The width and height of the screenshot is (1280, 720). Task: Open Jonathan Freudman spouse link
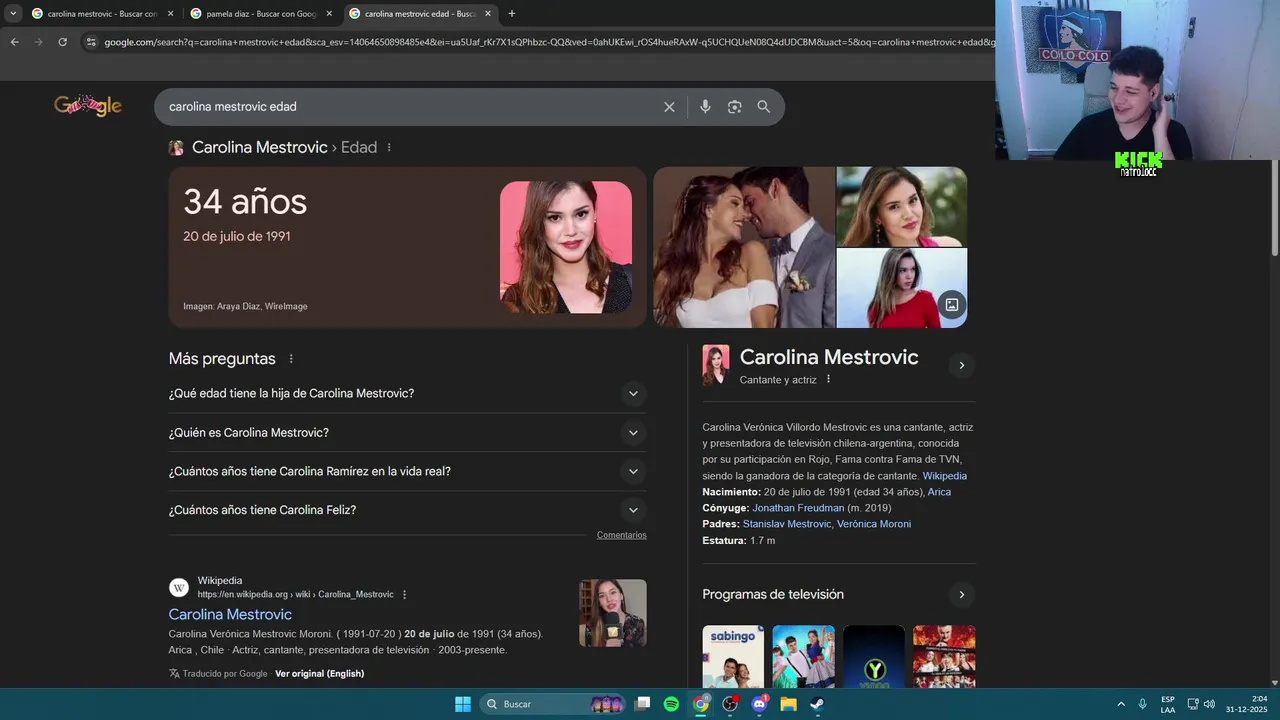point(798,508)
